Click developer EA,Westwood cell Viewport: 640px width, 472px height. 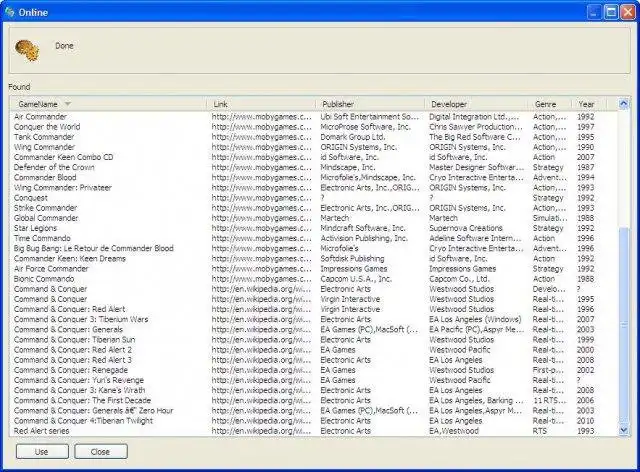coord(454,431)
